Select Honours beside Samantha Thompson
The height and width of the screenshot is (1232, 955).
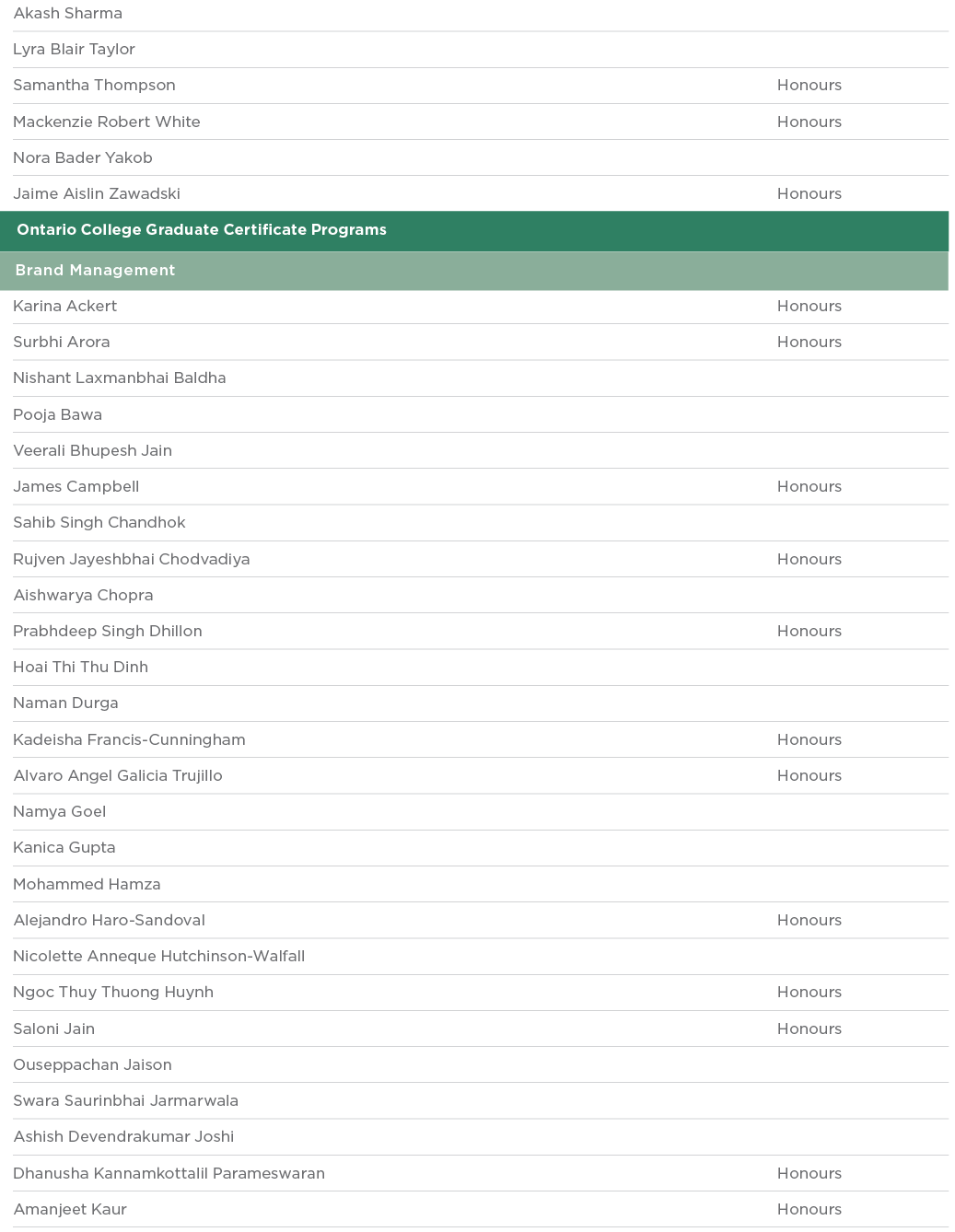pyautogui.click(x=809, y=86)
